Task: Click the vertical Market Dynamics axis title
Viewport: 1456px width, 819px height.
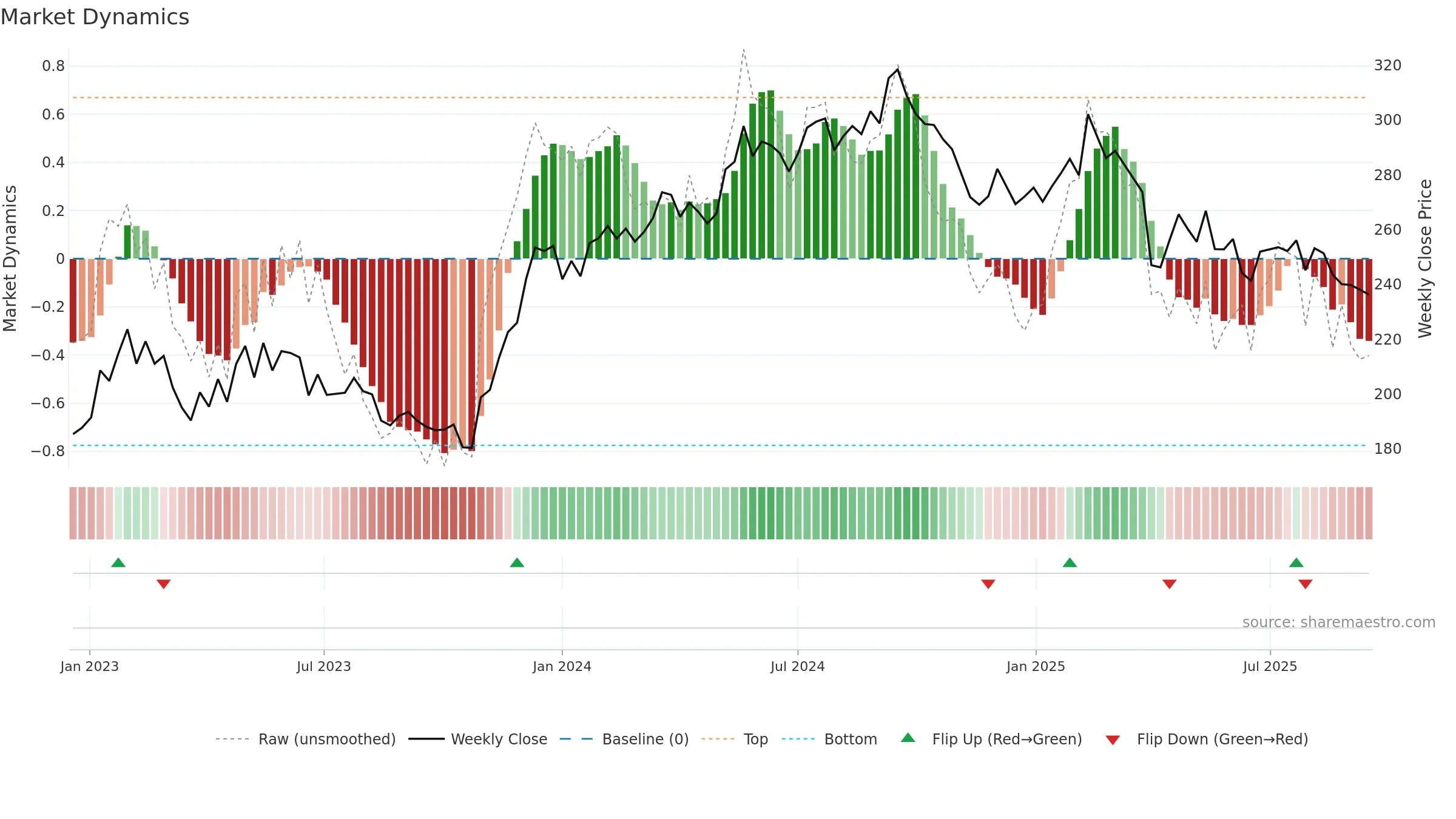Action: click(10, 258)
